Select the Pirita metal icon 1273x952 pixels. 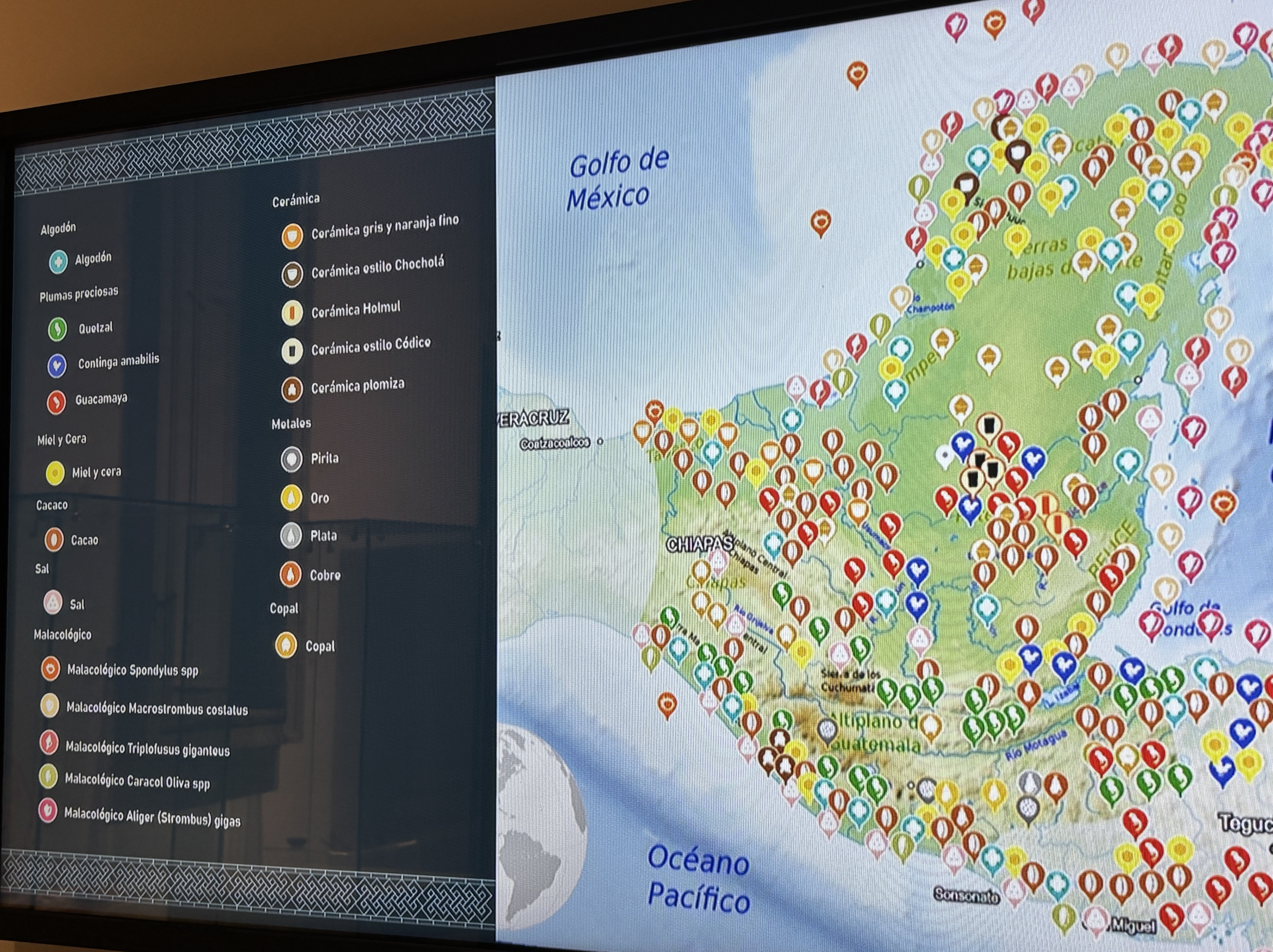(x=292, y=459)
